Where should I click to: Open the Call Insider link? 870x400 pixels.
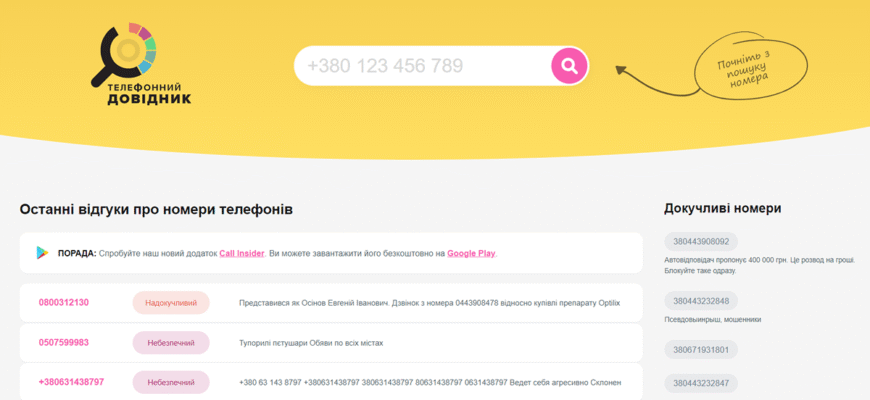pos(241,254)
